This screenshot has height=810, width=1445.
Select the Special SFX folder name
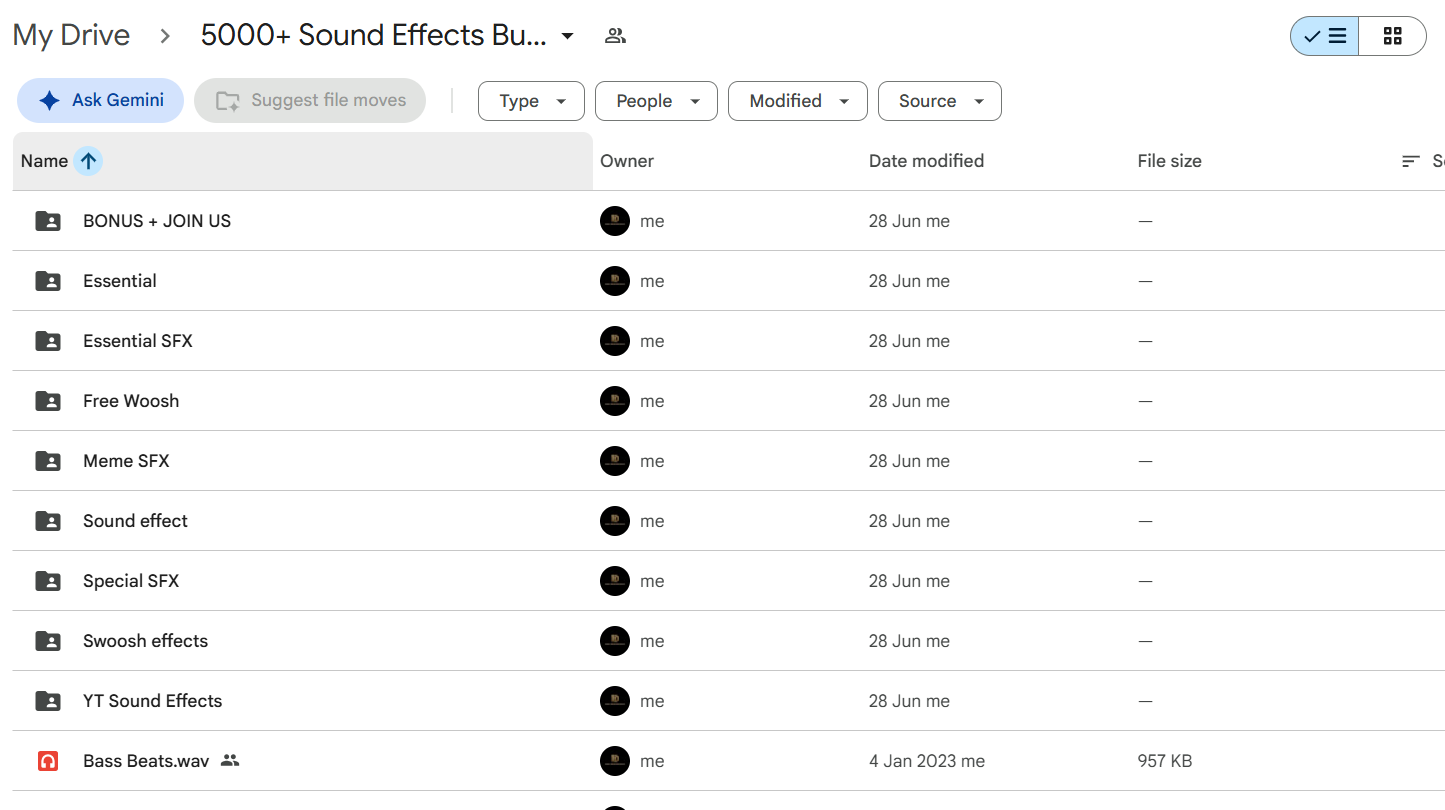coord(131,581)
